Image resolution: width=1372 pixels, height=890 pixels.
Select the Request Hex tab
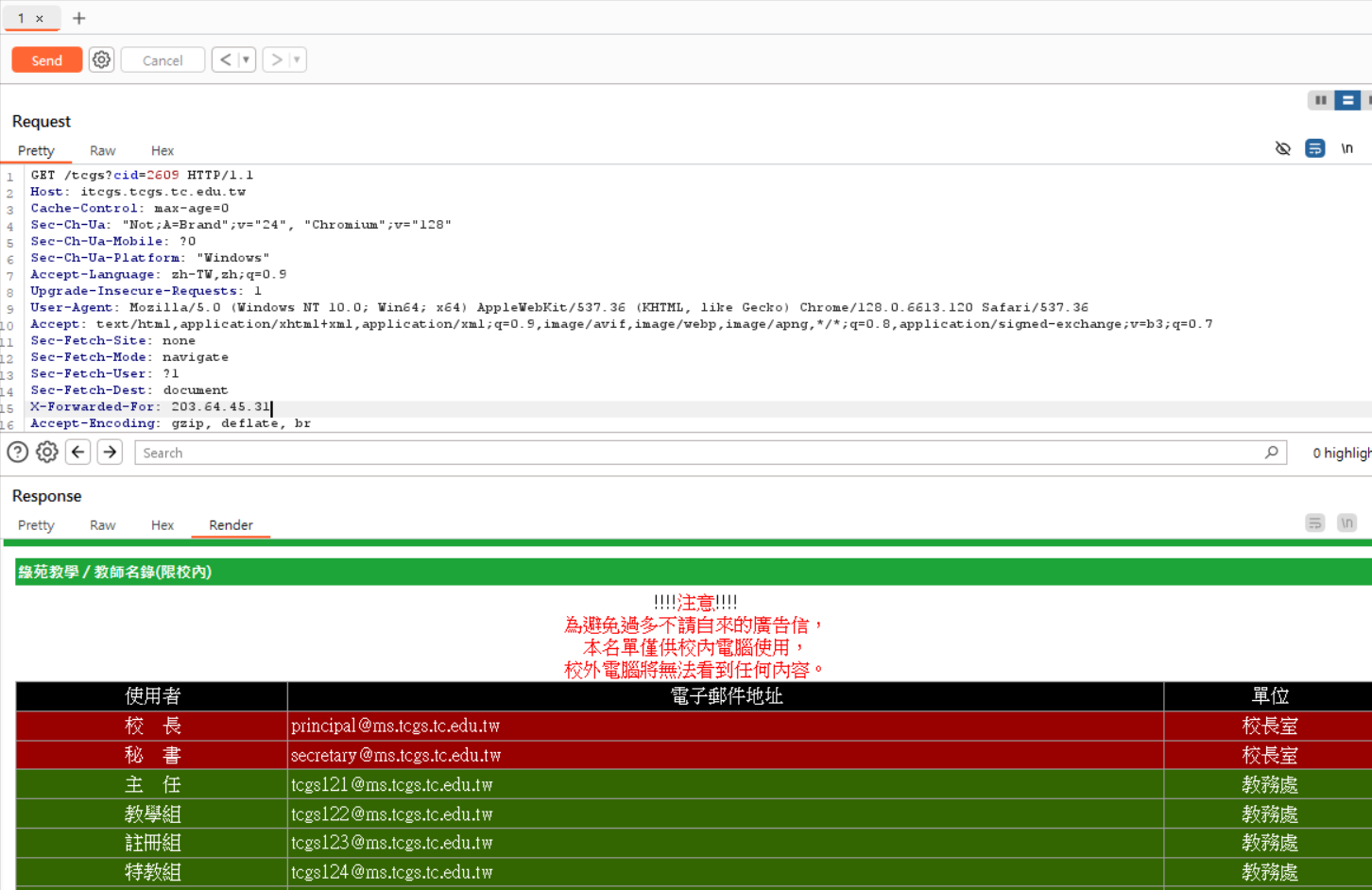[163, 151]
